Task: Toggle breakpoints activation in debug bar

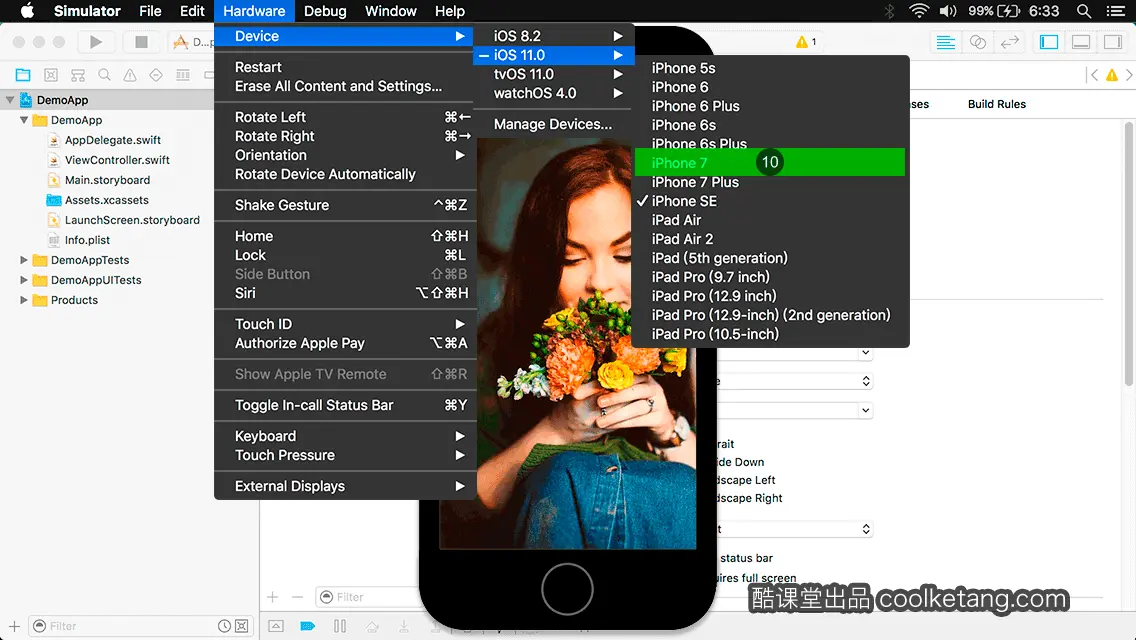Action: click(308, 626)
